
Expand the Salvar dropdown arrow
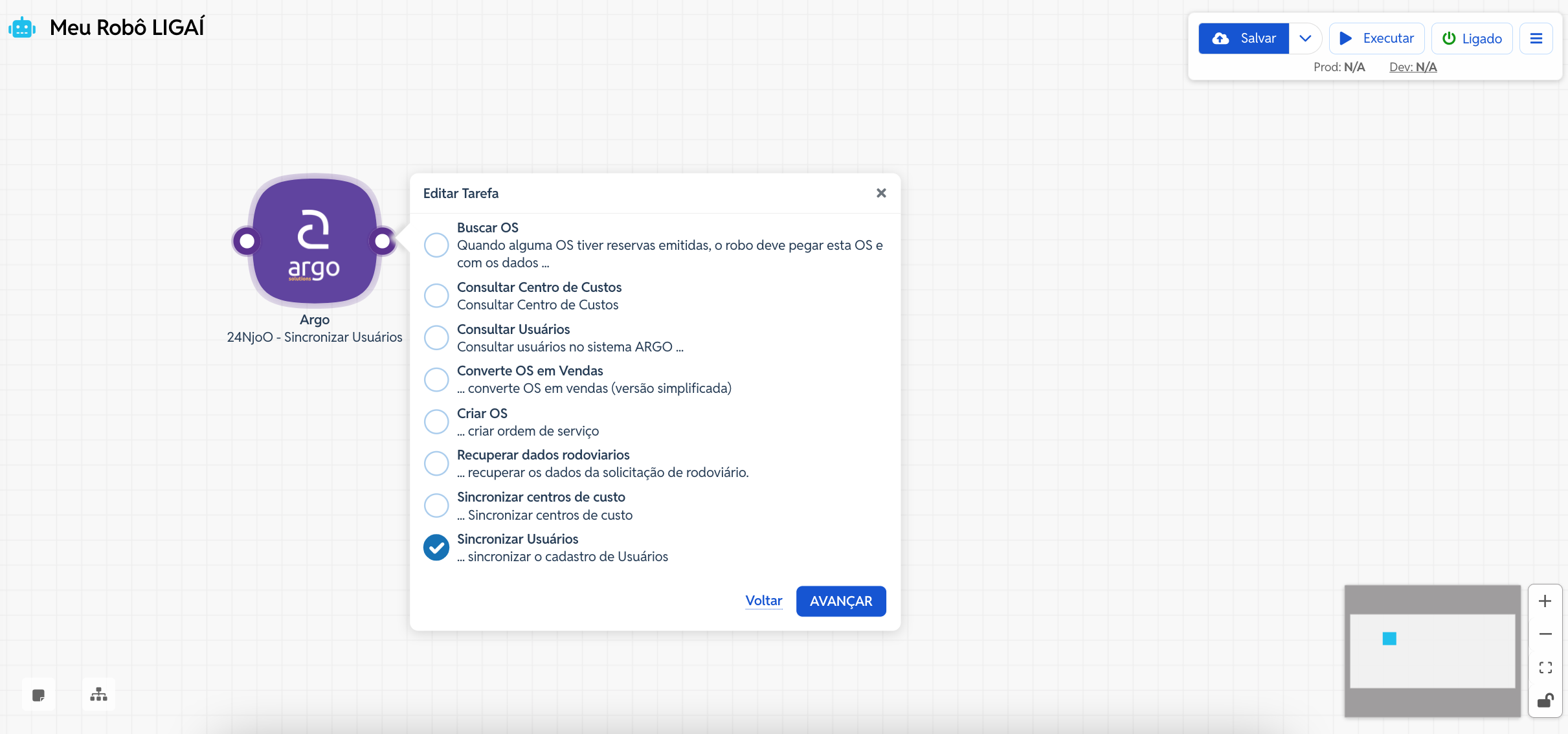(x=1305, y=39)
